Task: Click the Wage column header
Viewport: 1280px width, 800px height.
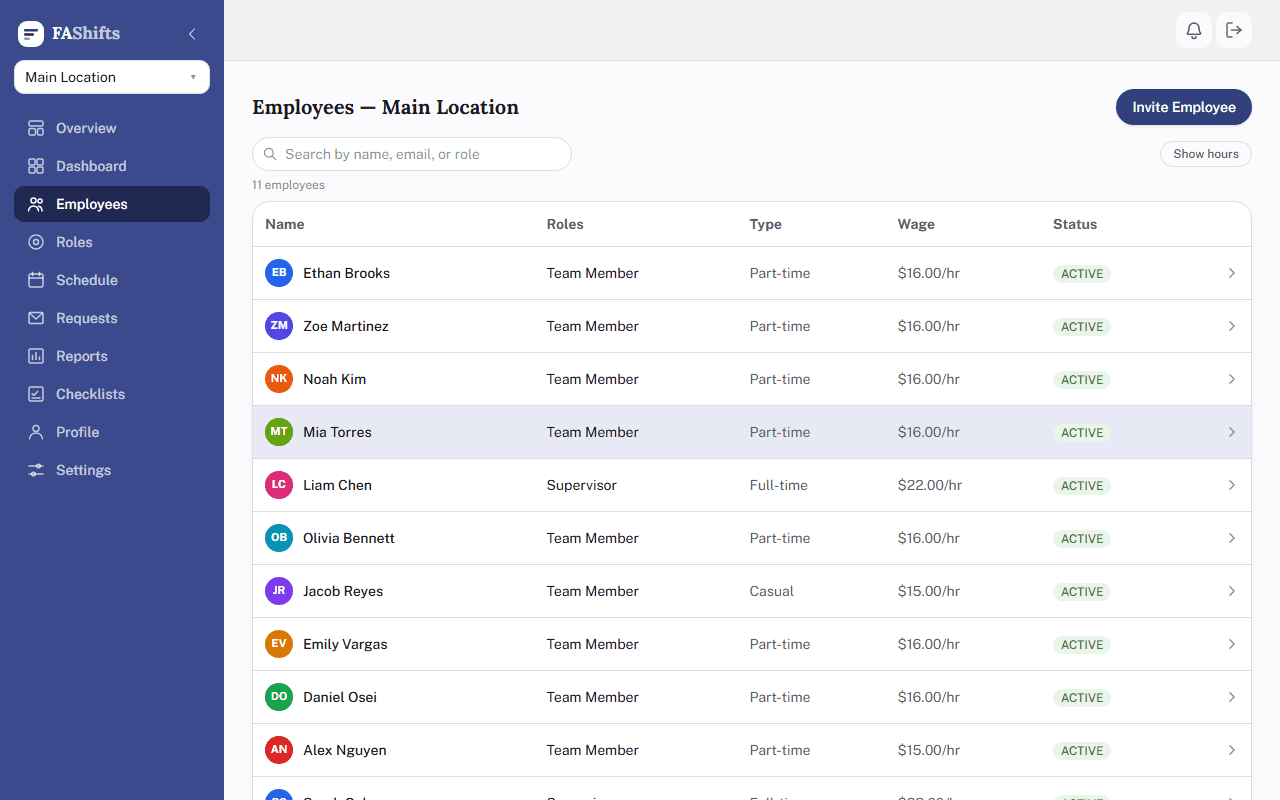Action: pos(916,224)
